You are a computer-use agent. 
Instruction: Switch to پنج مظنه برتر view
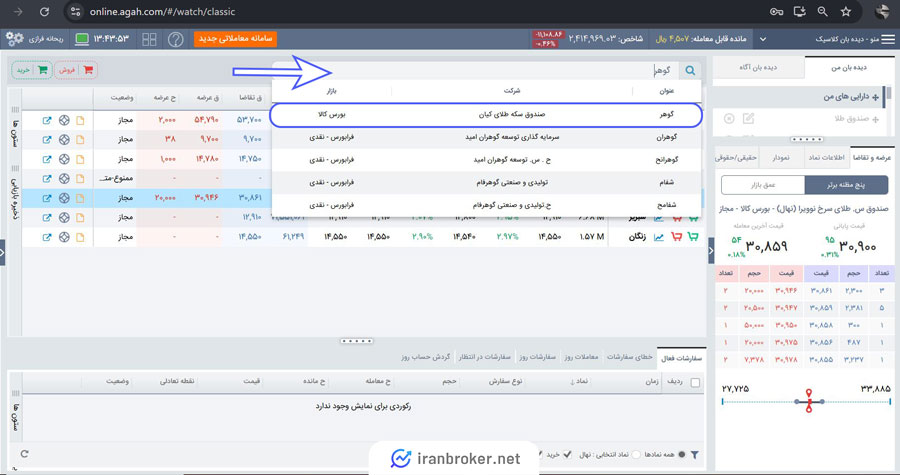pyautogui.click(x=846, y=185)
